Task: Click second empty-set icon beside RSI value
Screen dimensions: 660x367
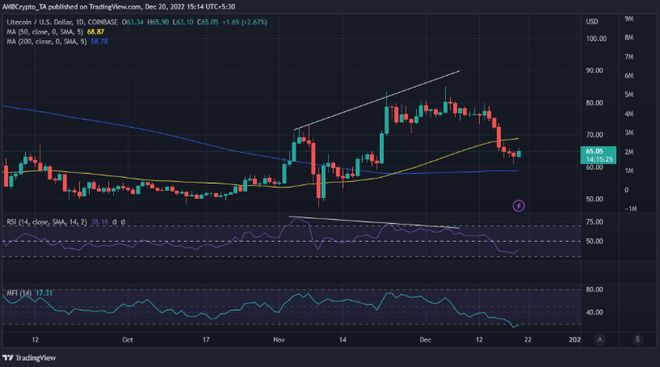Action: 123,222
